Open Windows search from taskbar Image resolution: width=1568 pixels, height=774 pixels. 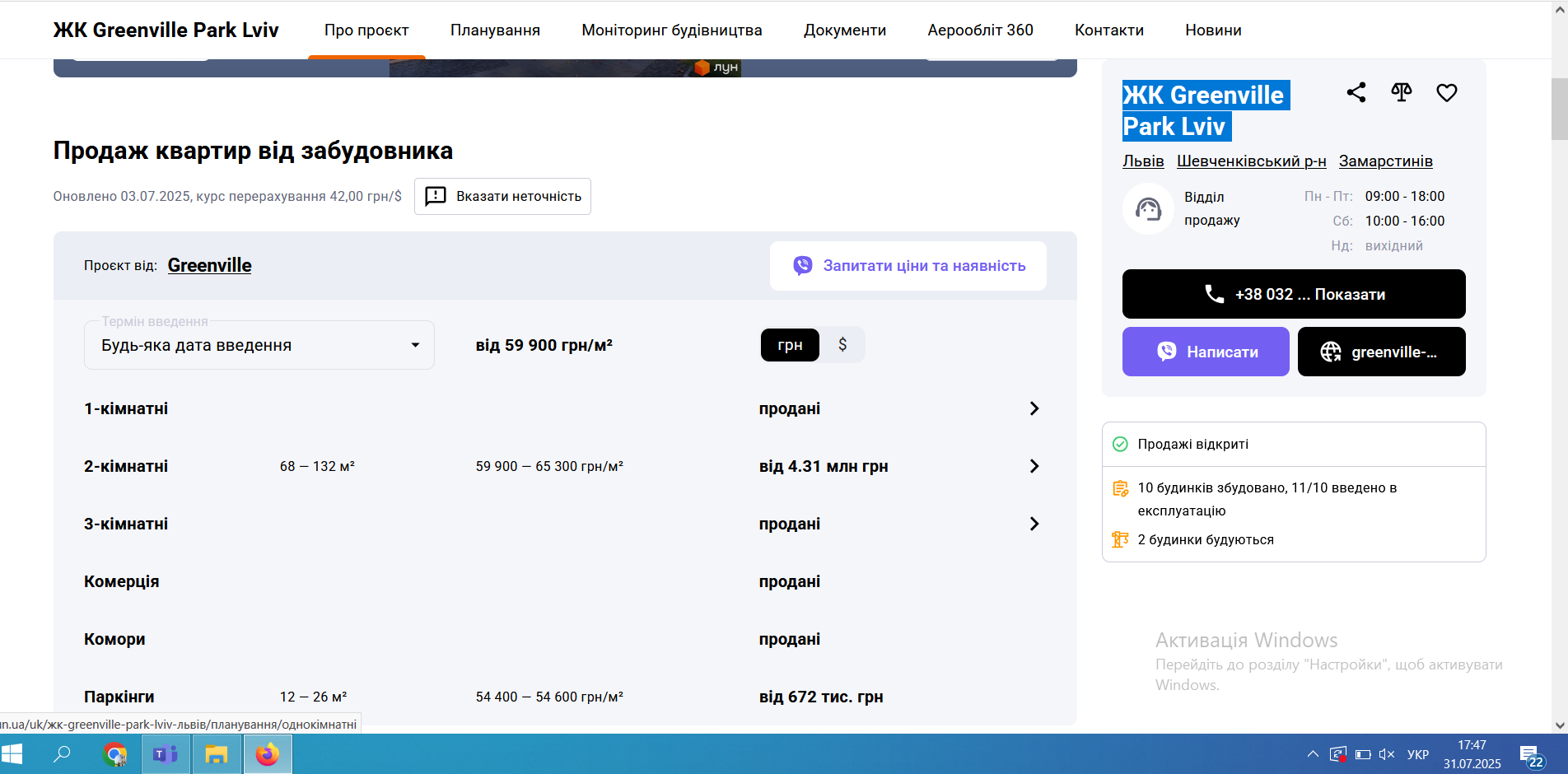62,754
